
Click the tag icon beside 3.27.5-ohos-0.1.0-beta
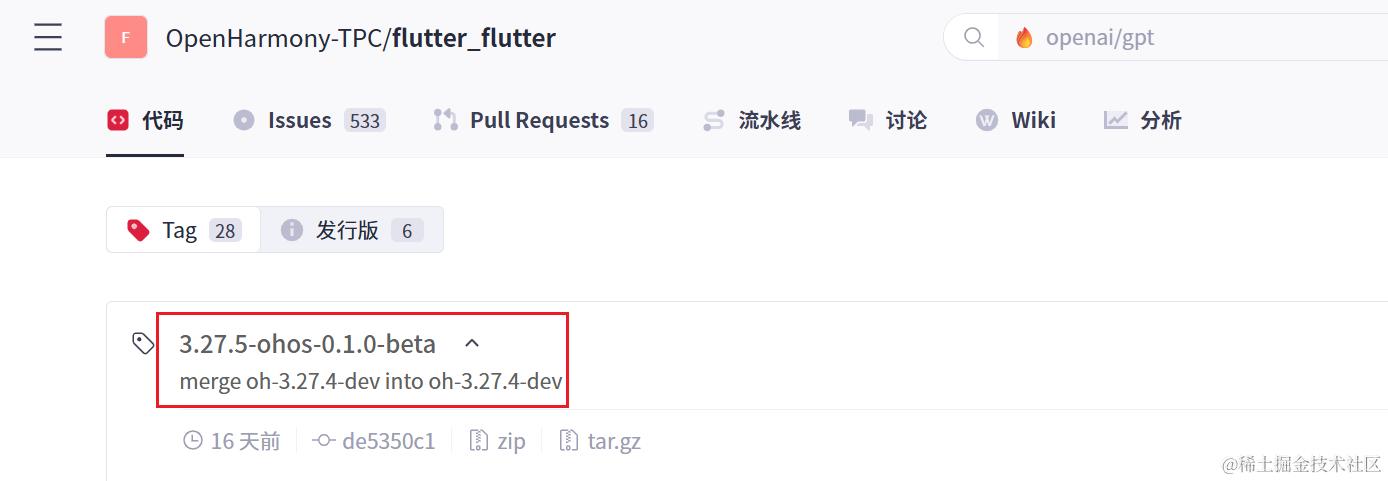coord(143,344)
